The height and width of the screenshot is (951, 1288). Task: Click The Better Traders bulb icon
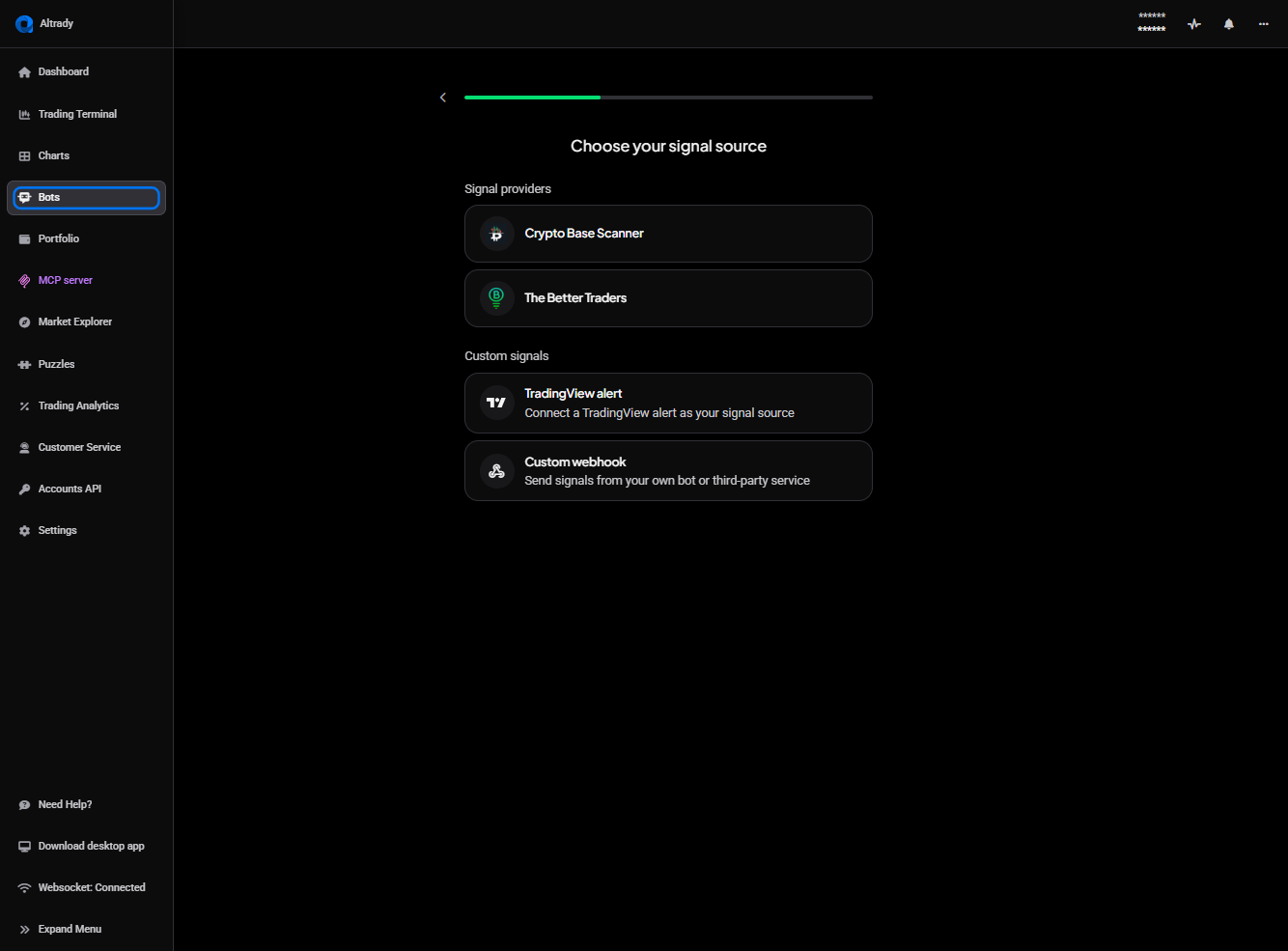(496, 298)
